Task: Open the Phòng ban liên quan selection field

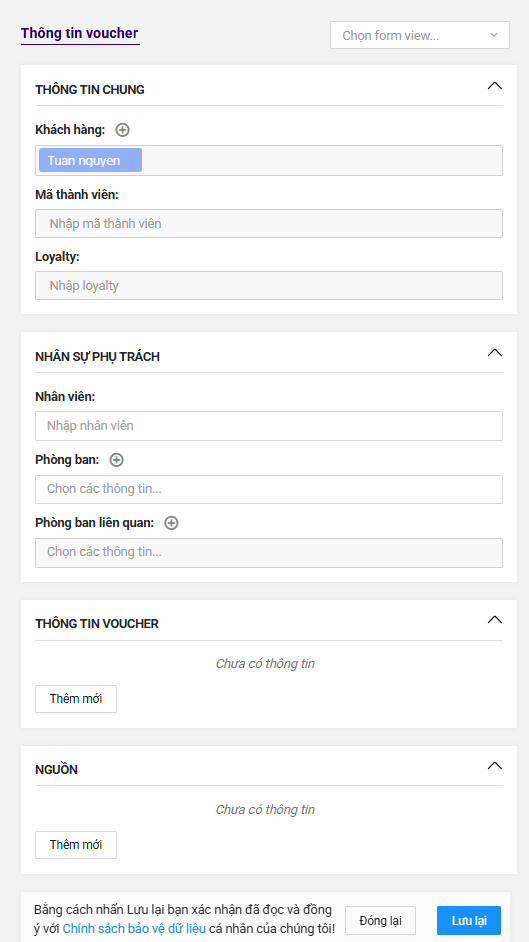Action: point(269,552)
